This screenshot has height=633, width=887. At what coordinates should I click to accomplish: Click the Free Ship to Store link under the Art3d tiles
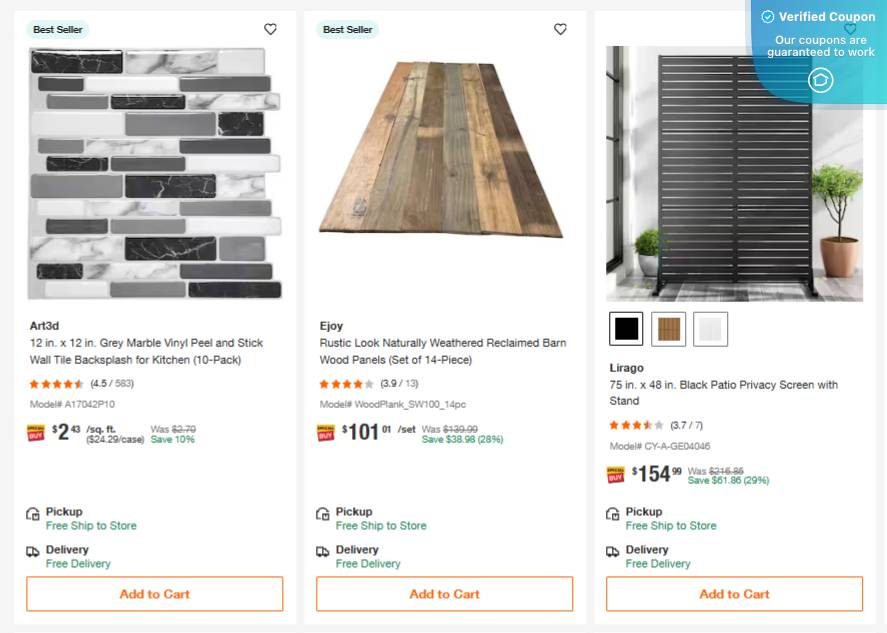click(91, 526)
